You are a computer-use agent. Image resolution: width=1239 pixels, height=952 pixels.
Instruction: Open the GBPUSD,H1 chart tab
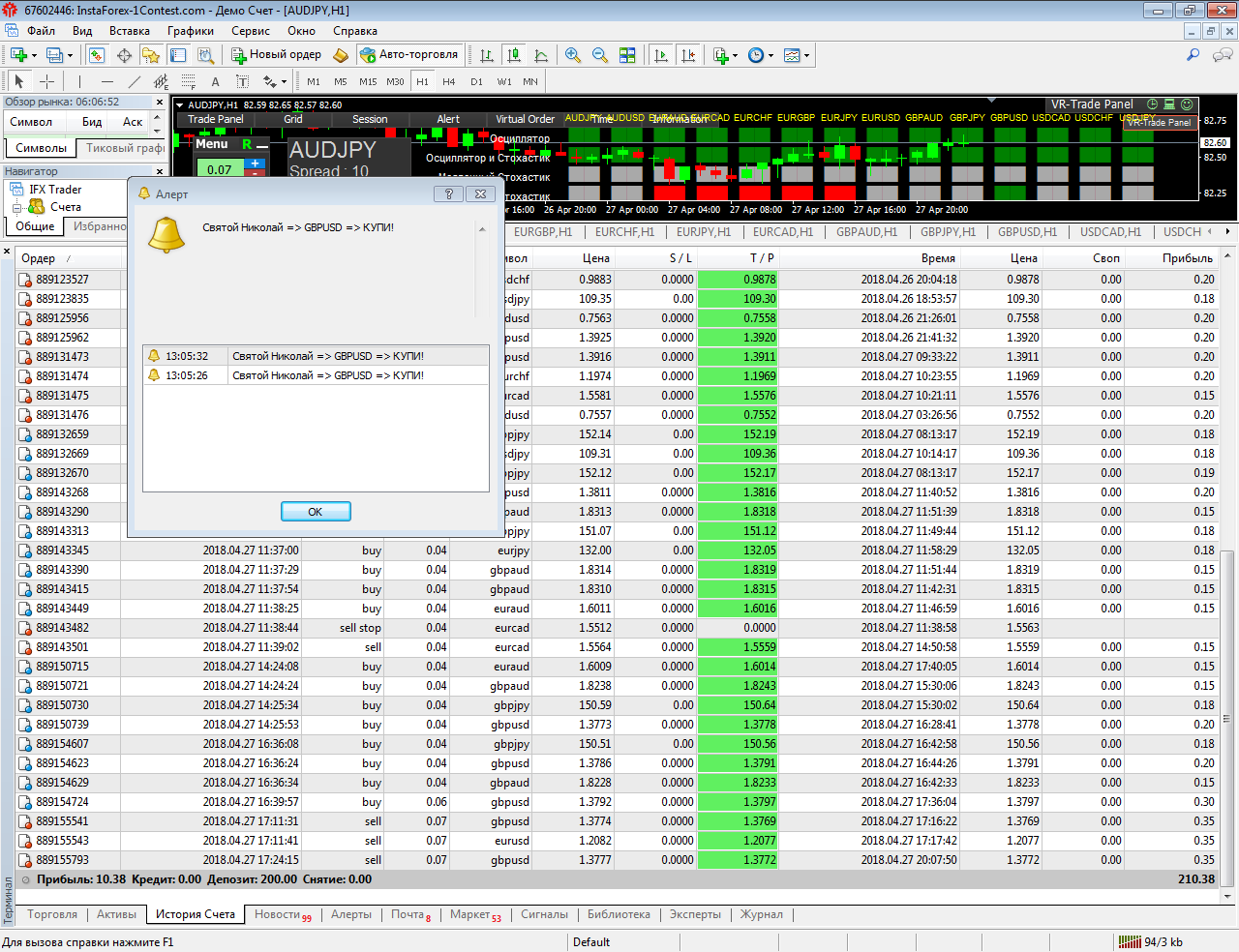tap(1027, 232)
